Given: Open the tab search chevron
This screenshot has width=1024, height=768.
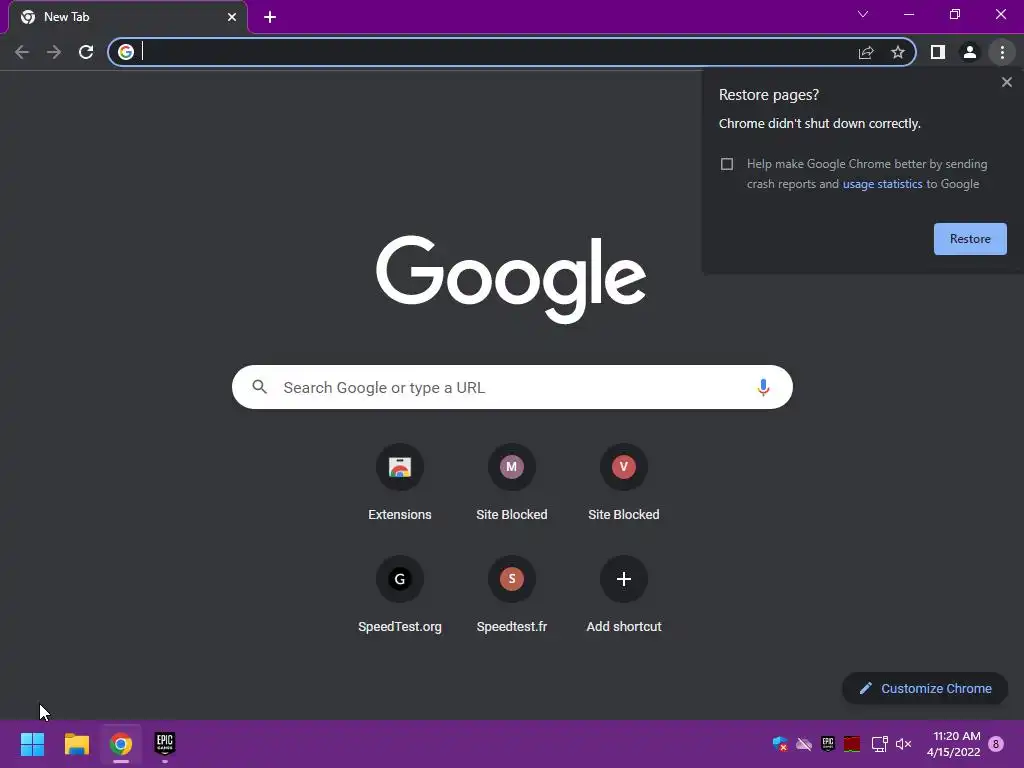Looking at the screenshot, I should point(863,14).
